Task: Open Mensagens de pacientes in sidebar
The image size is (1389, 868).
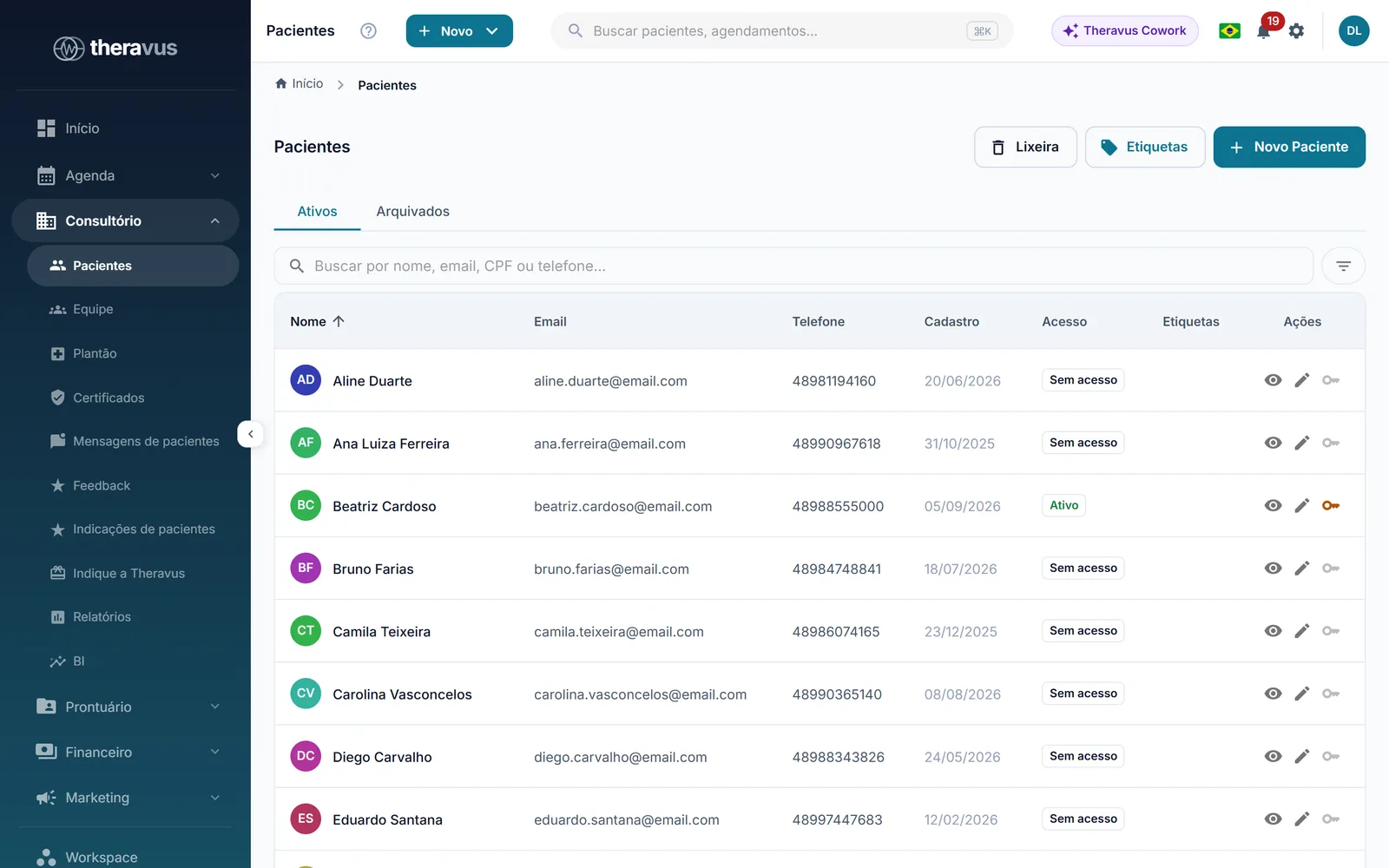Action: point(133,441)
